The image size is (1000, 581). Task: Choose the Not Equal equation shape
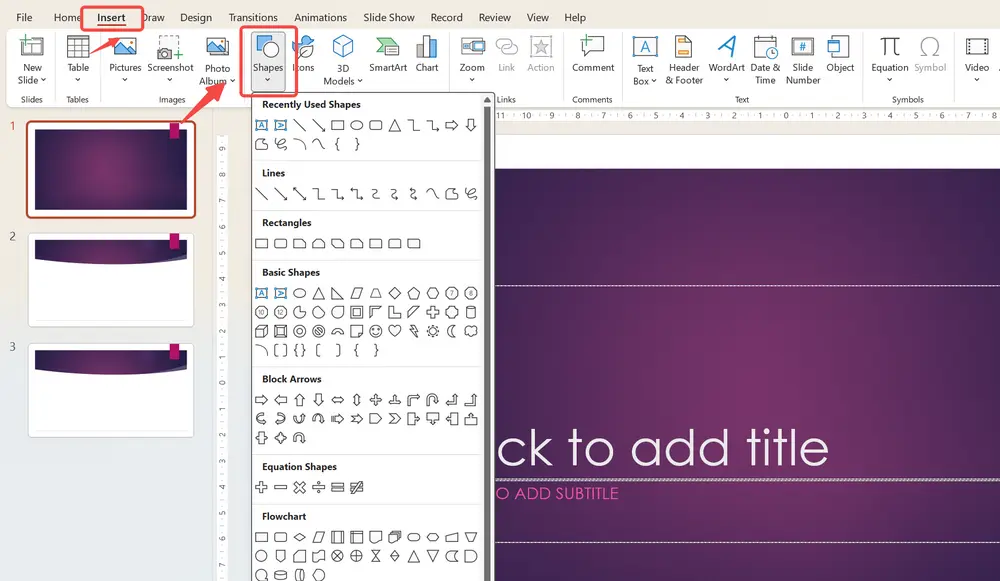point(357,488)
